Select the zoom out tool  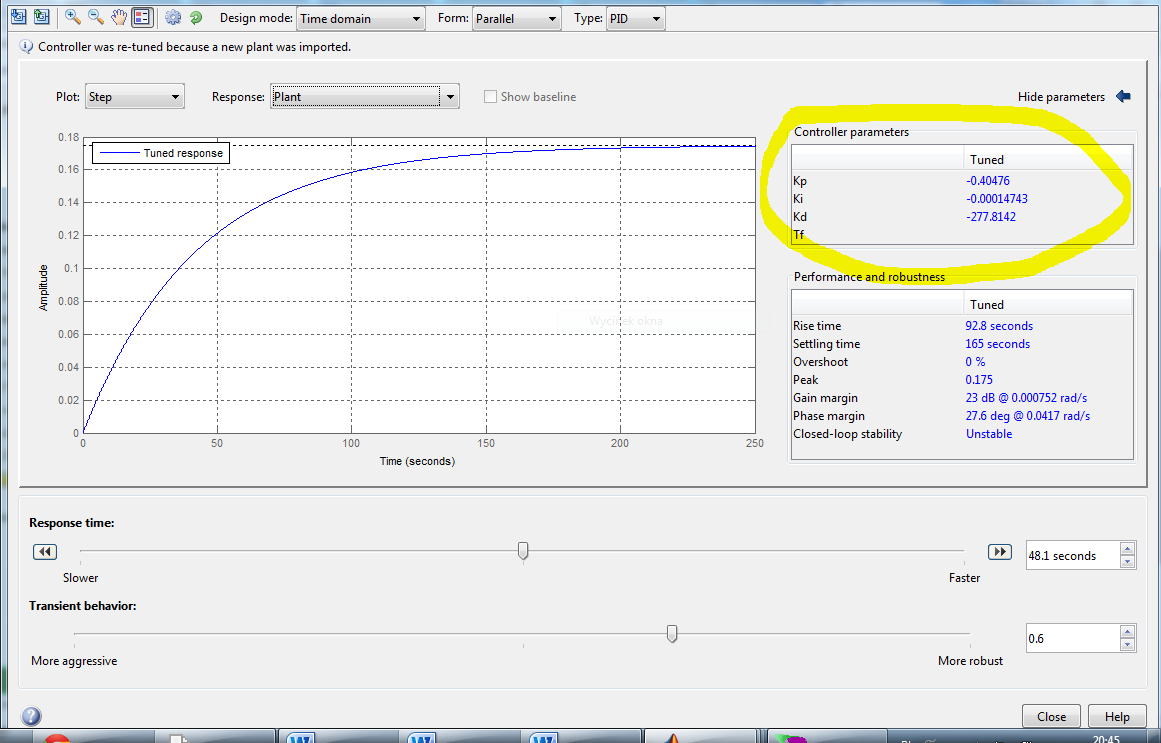point(96,17)
